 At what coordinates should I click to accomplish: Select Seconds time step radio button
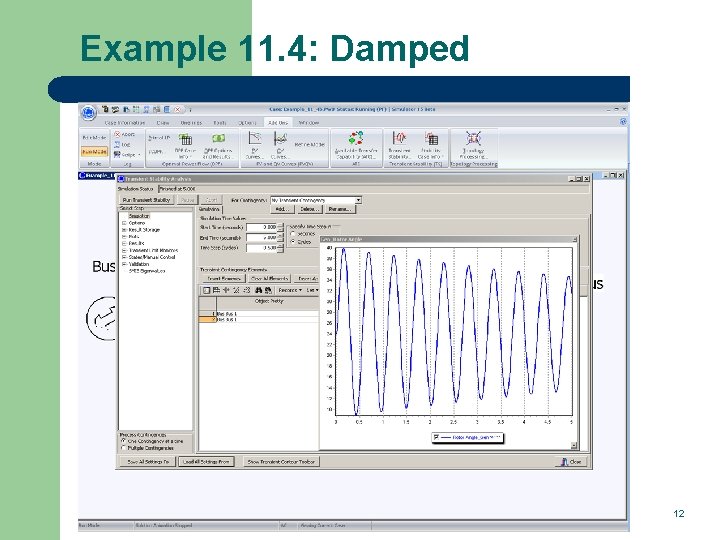pyautogui.click(x=293, y=234)
